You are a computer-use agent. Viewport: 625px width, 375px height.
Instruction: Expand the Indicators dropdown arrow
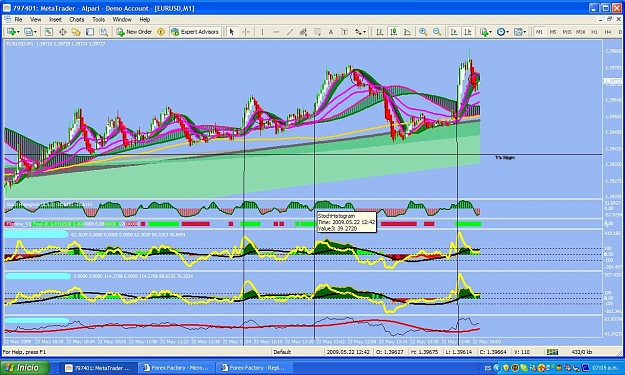click(490, 32)
